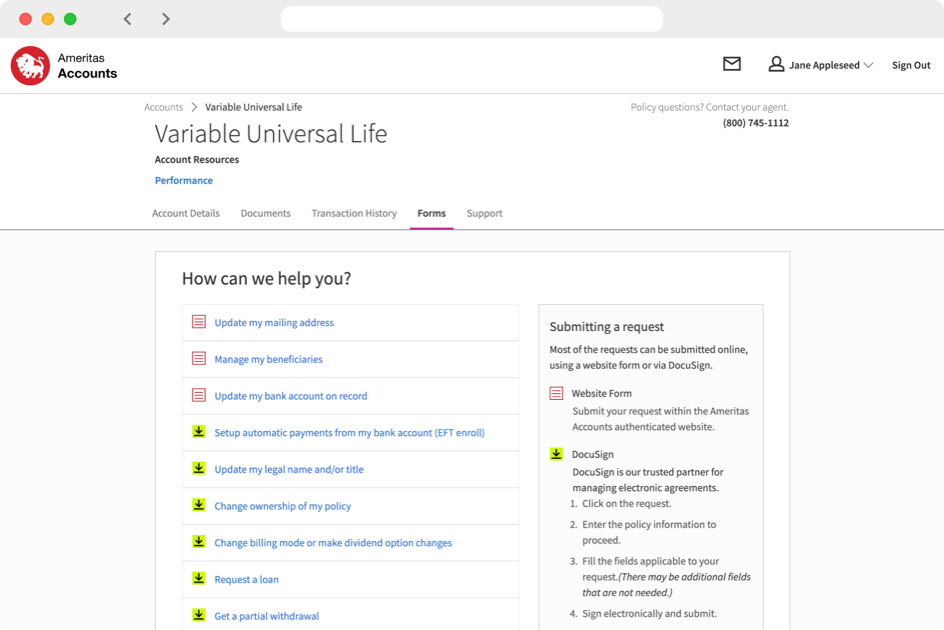Open the mail envelope icon

(x=732, y=64)
